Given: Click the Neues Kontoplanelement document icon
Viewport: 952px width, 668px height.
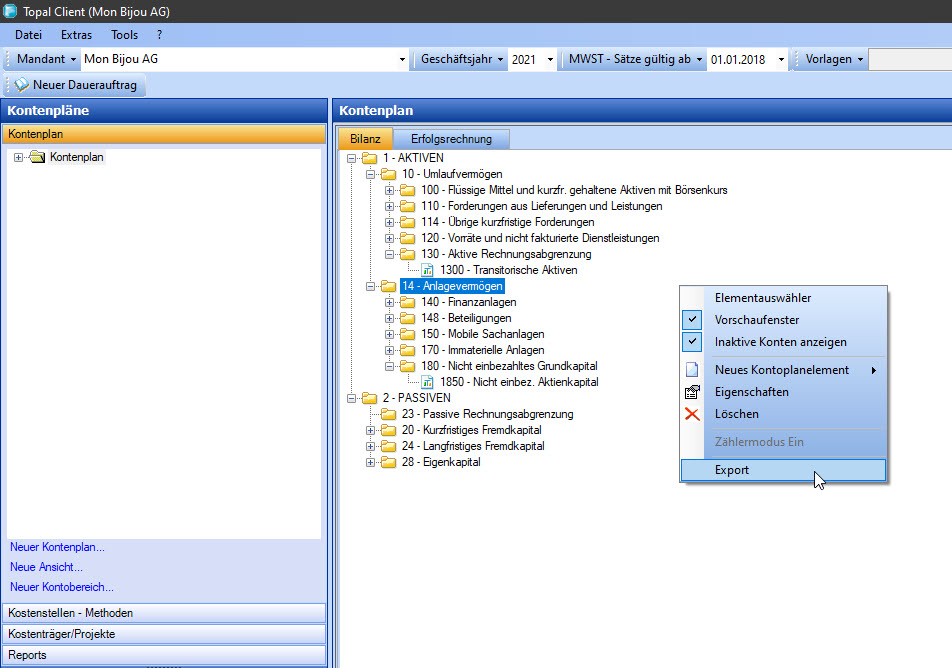Looking at the screenshot, I should [x=692, y=370].
